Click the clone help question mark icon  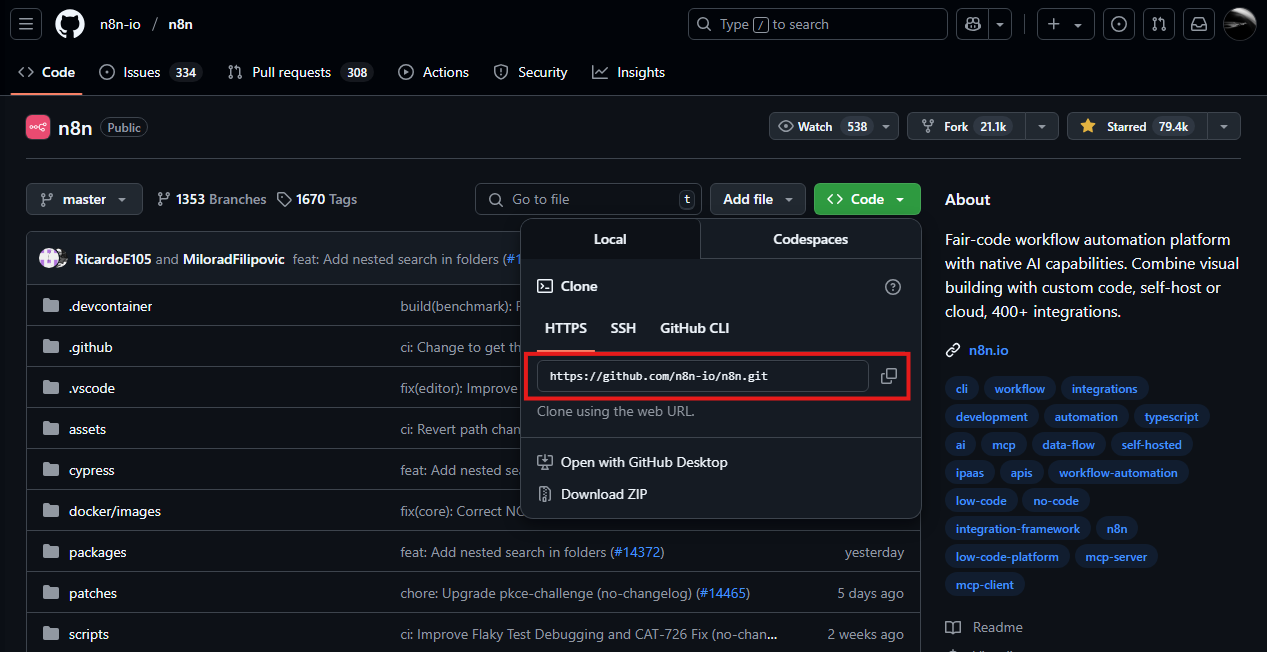[893, 287]
